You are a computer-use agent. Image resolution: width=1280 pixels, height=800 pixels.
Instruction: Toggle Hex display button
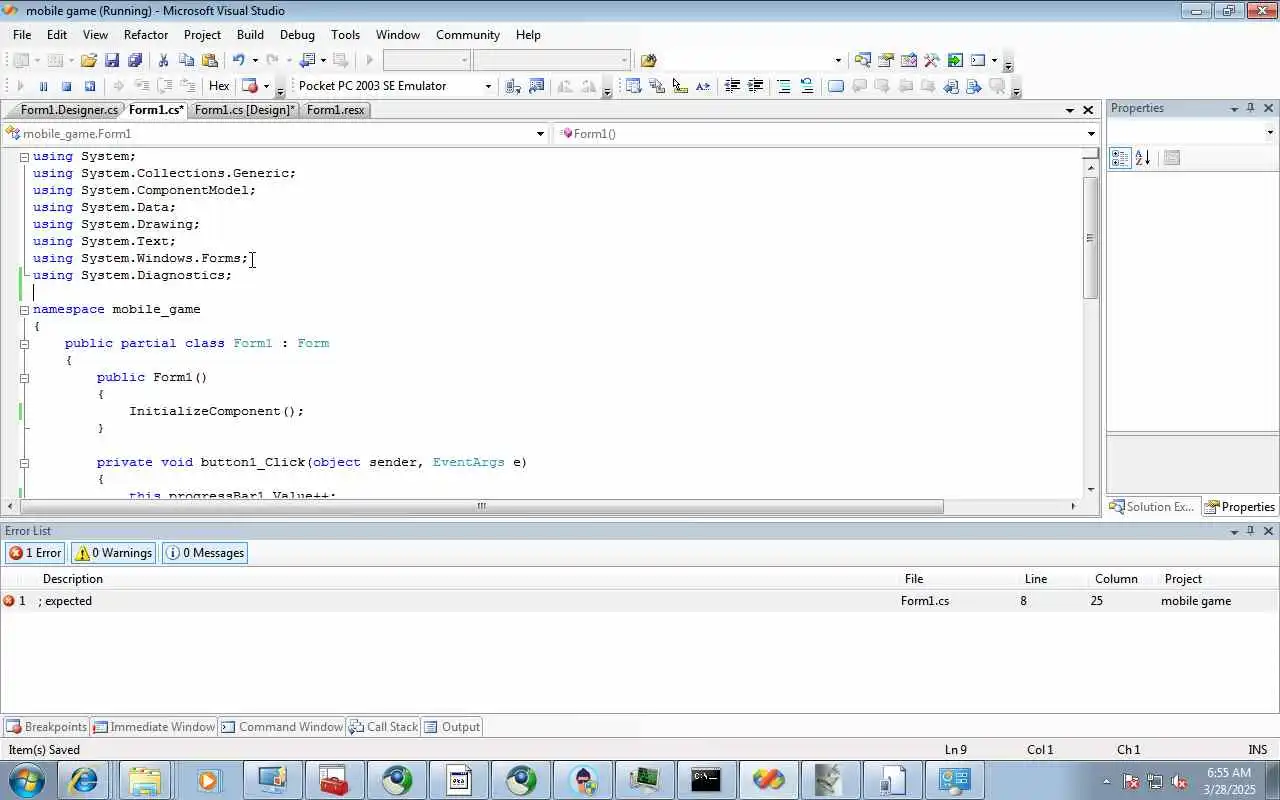pyautogui.click(x=219, y=86)
